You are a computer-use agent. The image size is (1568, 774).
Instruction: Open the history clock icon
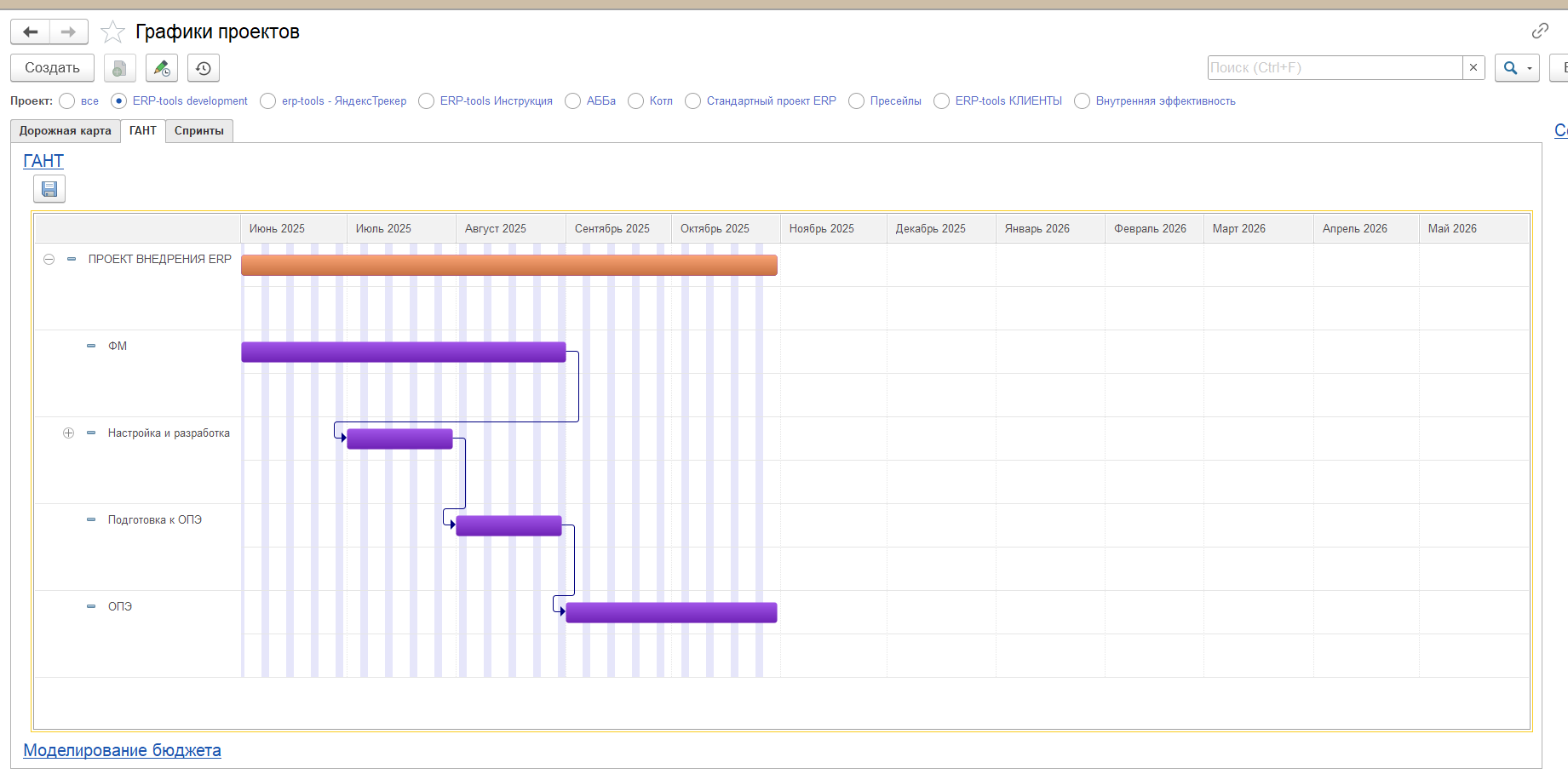pyautogui.click(x=204, y=68)
